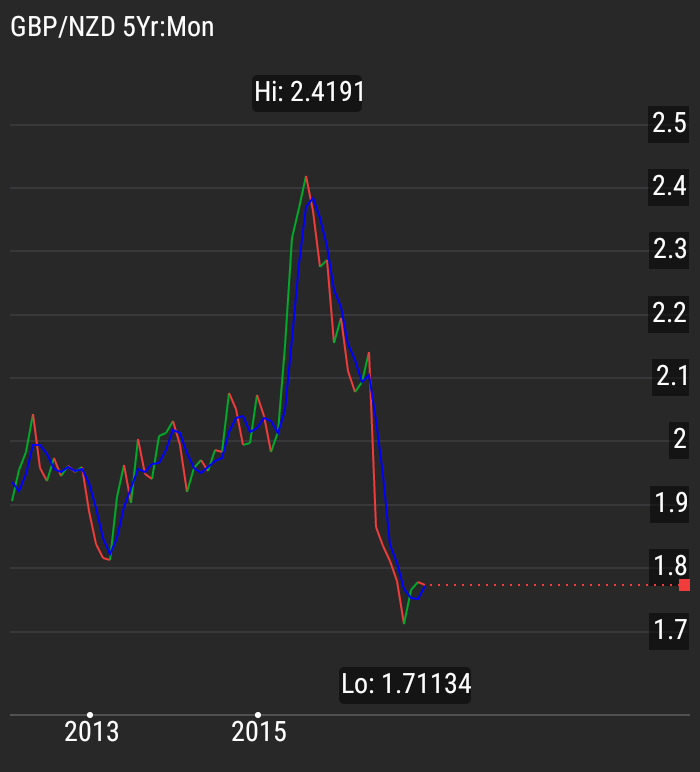700x772 pixels.
Task: Click the 2.3 price axis label
Action: click(669, 250)
